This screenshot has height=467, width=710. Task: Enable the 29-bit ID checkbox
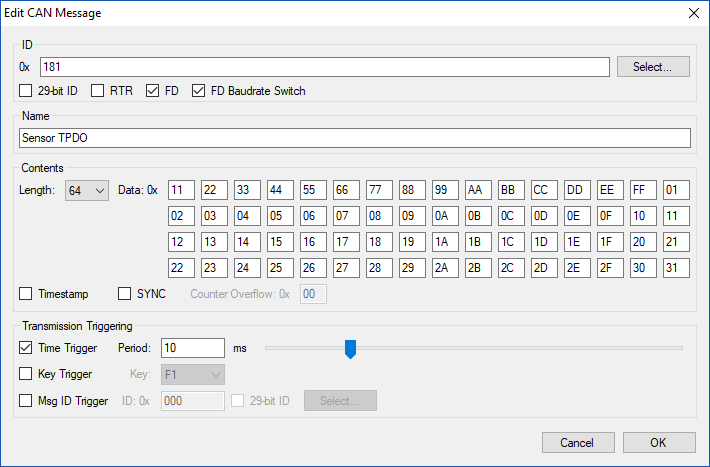(x=27, y=91)
